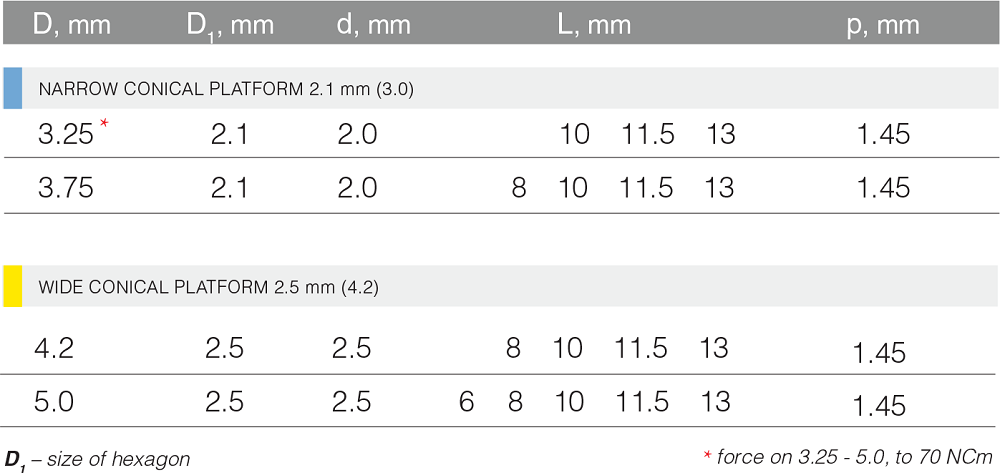This screenshot has height=473, width=1000.
Task: Click the "D1, mm" column header
Action: [x=230, y=26]
